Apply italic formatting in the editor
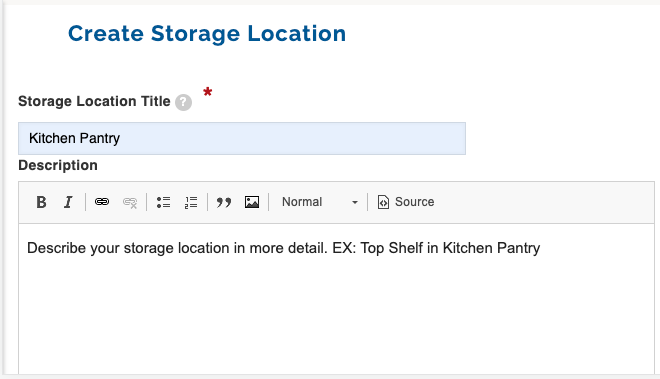660x379 pixels. [68, 202]
